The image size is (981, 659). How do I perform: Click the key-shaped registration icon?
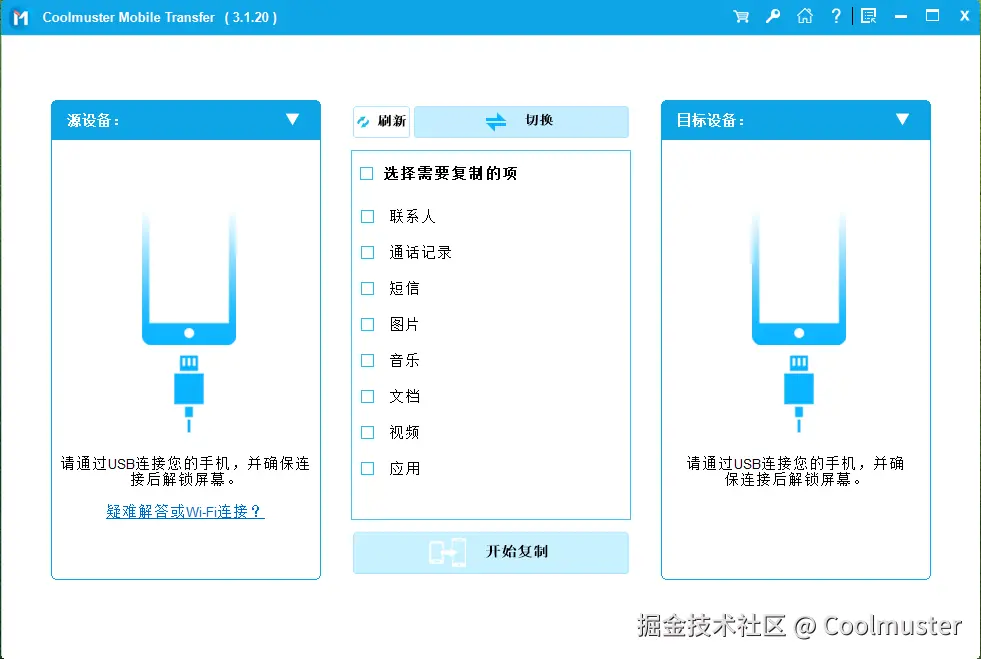tap(772, 16)
